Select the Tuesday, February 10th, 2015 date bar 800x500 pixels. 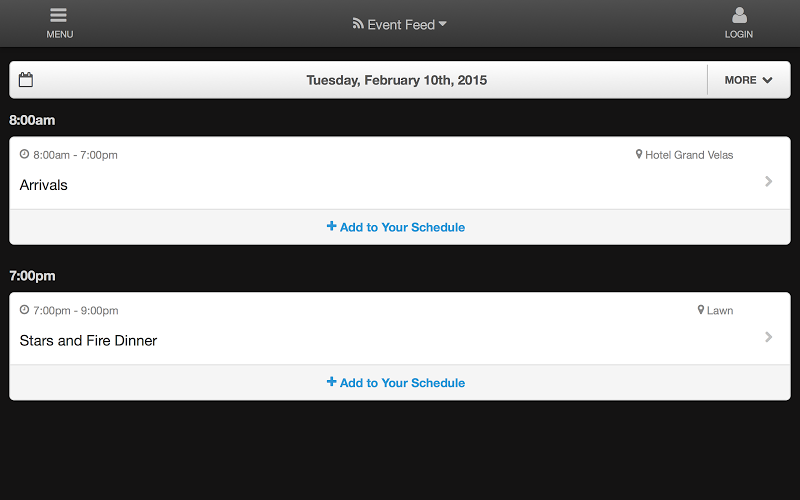tap(396, 80)
